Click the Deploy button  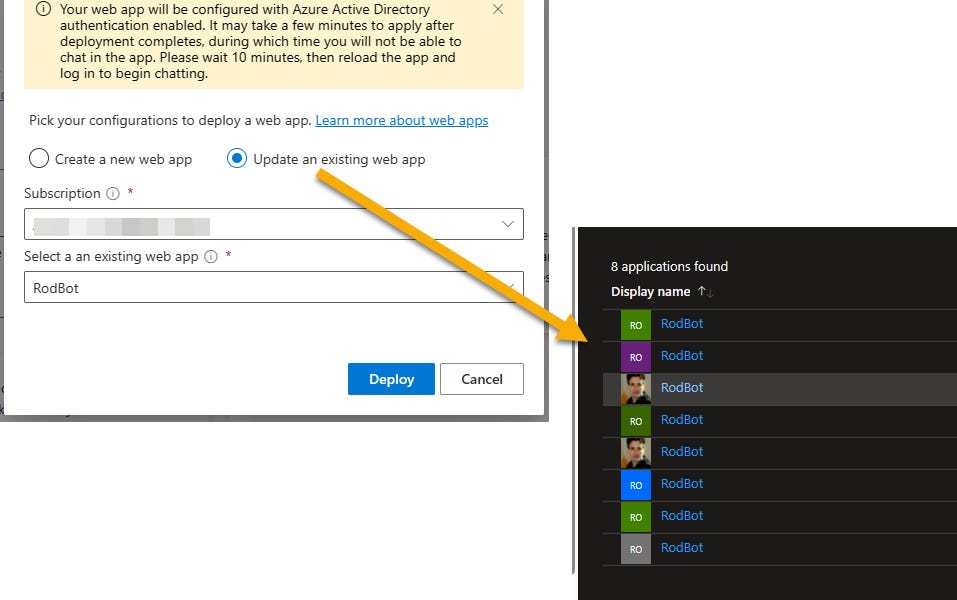click(391, 379)
